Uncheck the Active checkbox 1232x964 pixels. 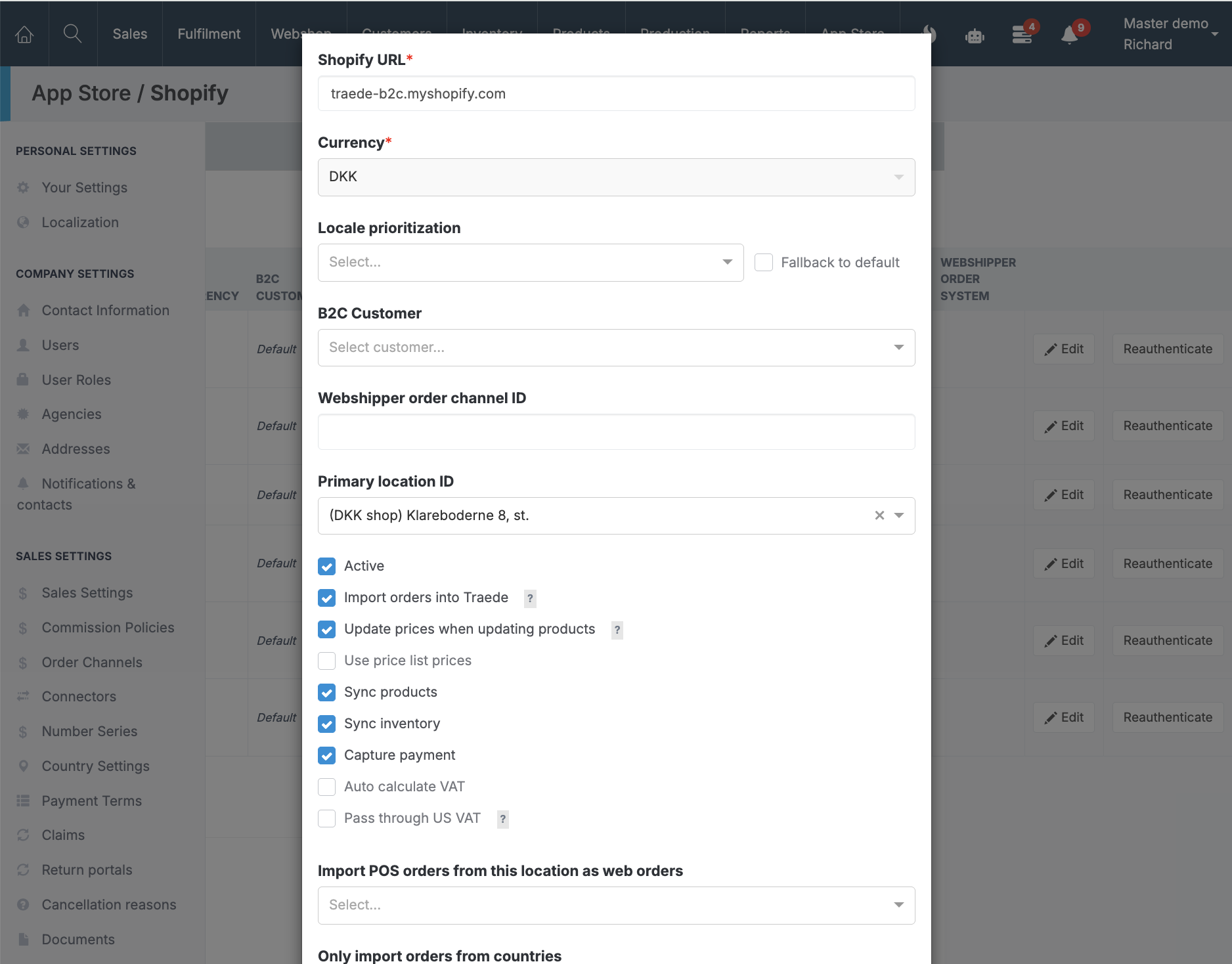pyautogui.click(x=326, y=566)
